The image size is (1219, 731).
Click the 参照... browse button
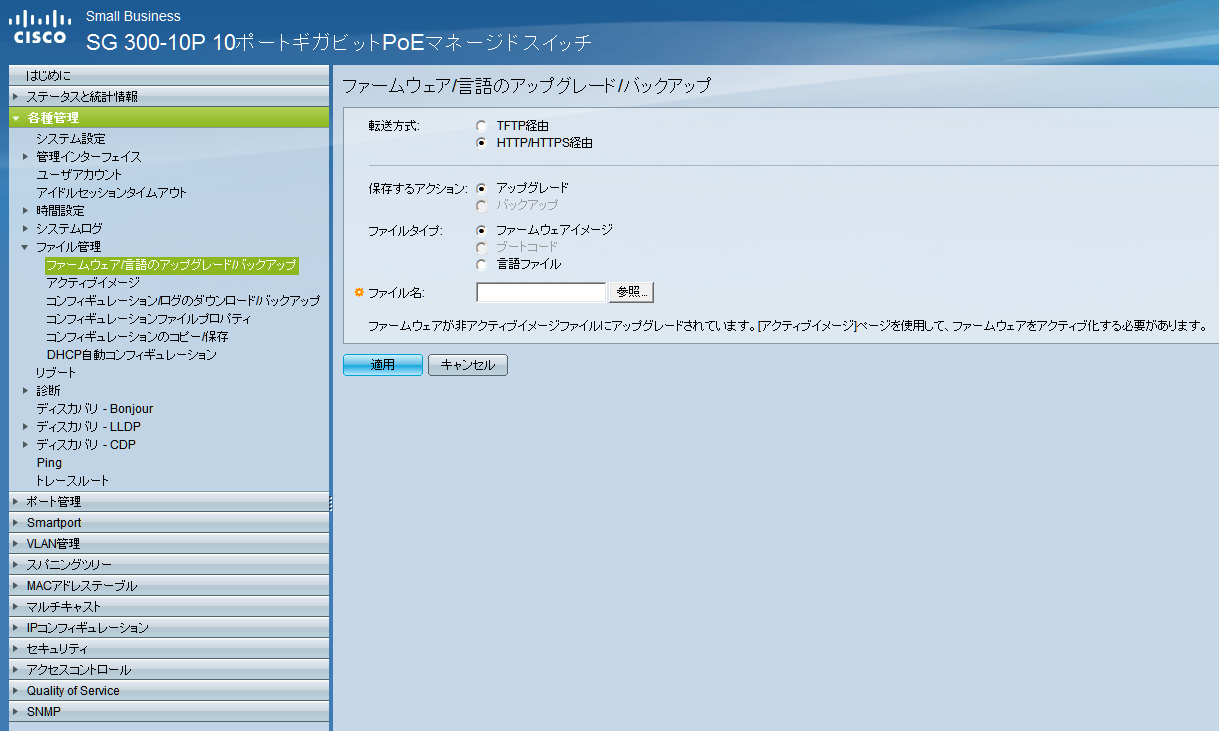(x=631, y=292)
